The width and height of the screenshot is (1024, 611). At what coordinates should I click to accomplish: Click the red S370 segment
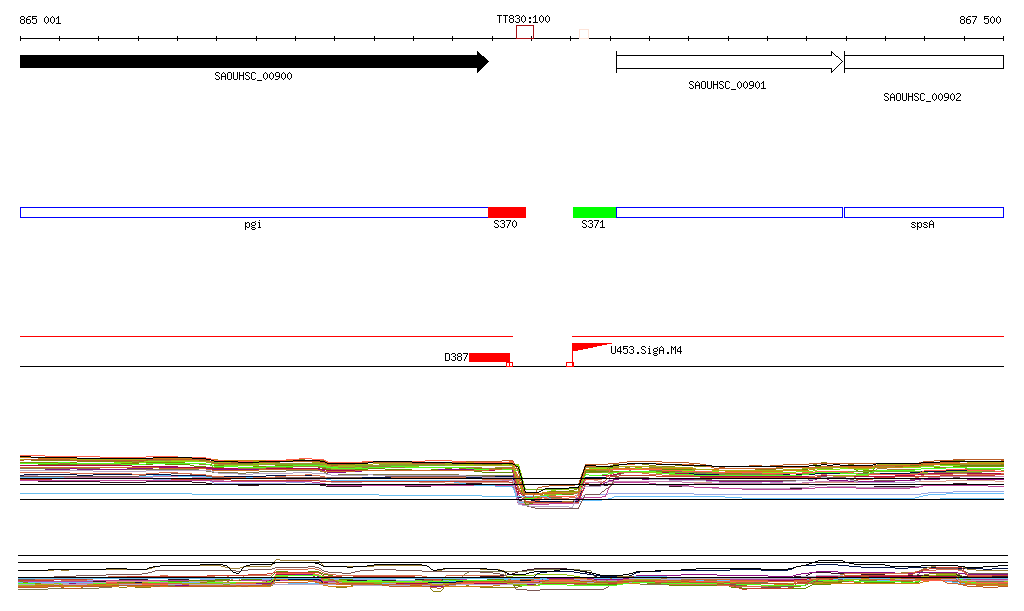(506, 212)
